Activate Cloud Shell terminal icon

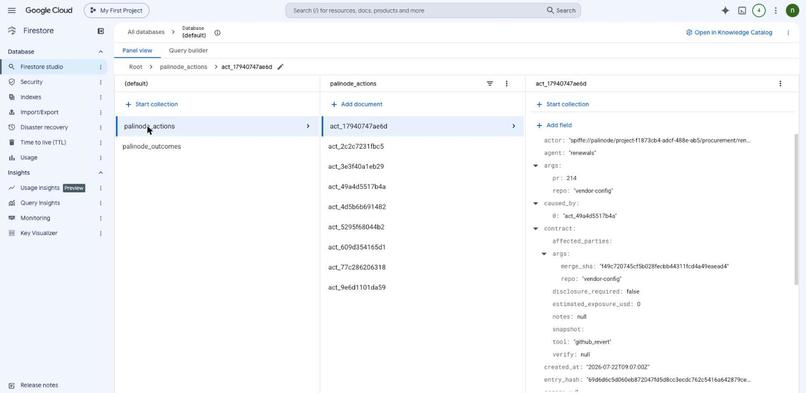742,10
